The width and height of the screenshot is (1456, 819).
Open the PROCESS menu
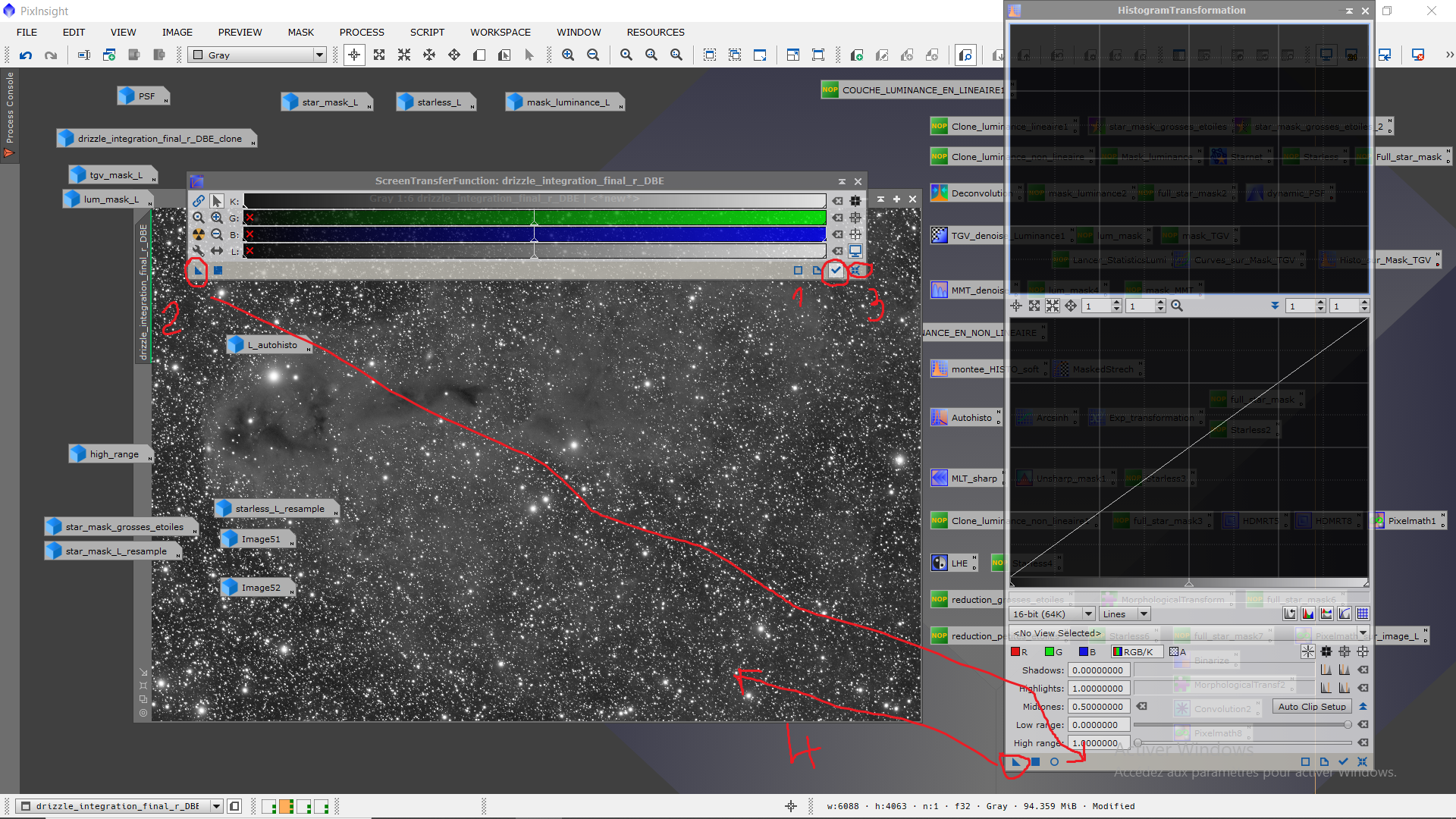(362, 32)
